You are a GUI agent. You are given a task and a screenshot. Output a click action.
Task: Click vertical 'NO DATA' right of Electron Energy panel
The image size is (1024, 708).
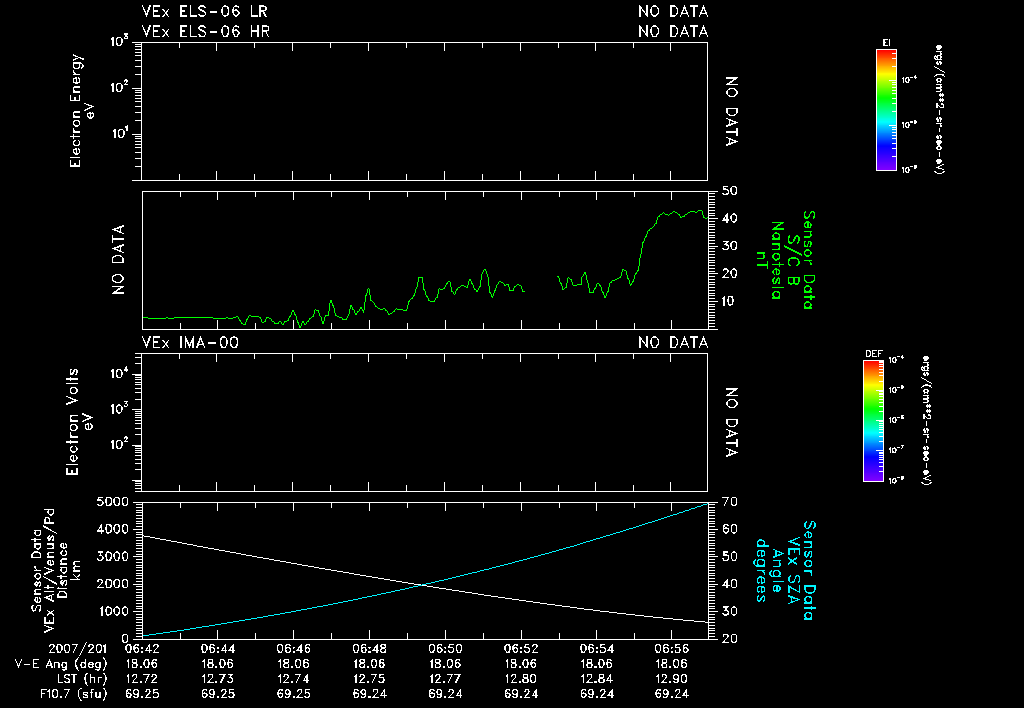tap(731, 111)
